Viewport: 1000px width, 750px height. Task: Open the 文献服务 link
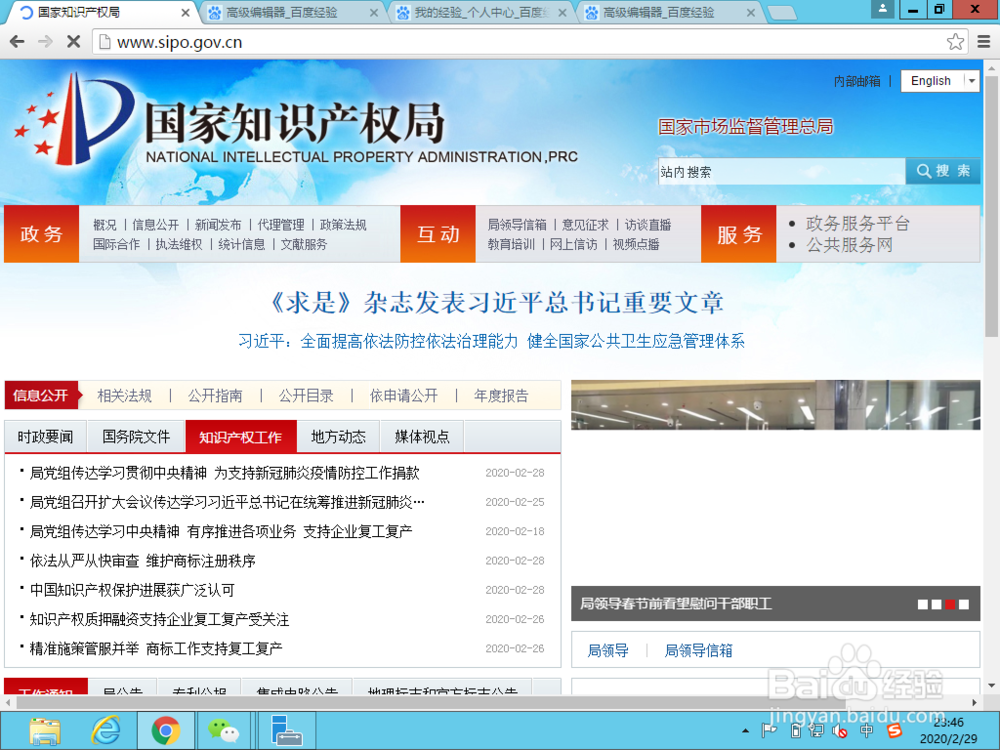[x=304, y=244]
